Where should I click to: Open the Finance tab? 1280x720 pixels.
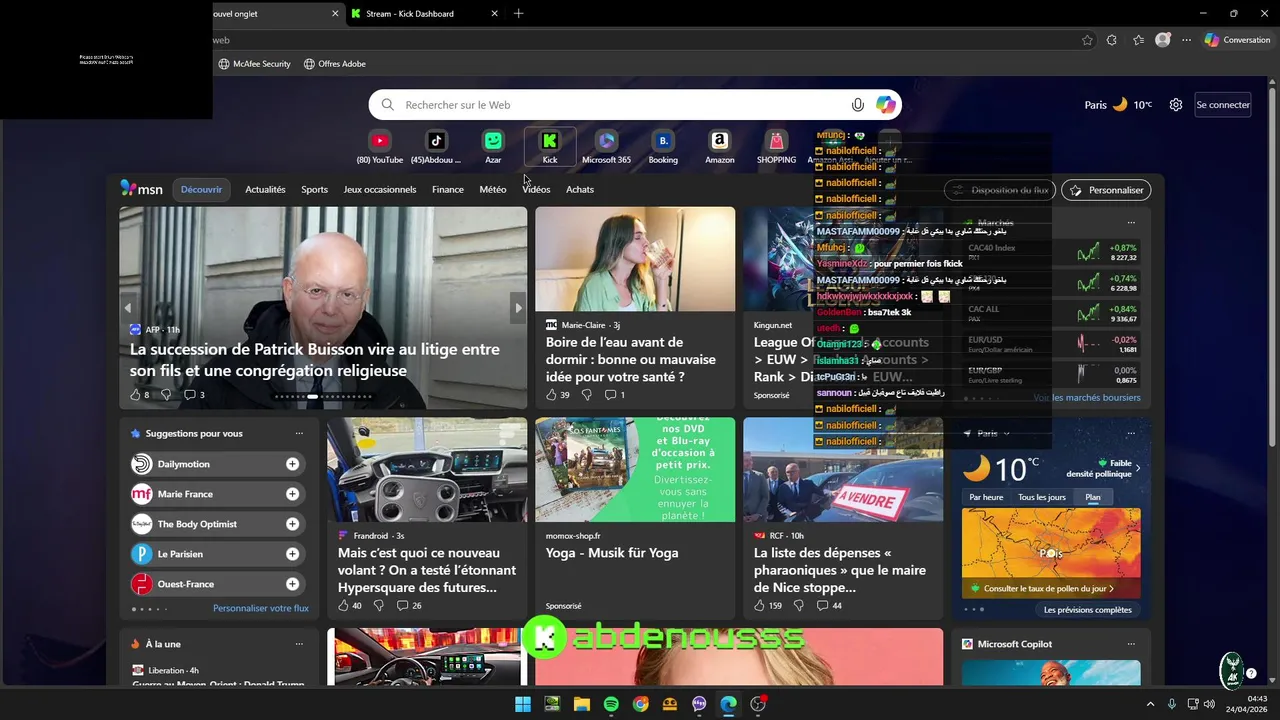tap(448, 189)
